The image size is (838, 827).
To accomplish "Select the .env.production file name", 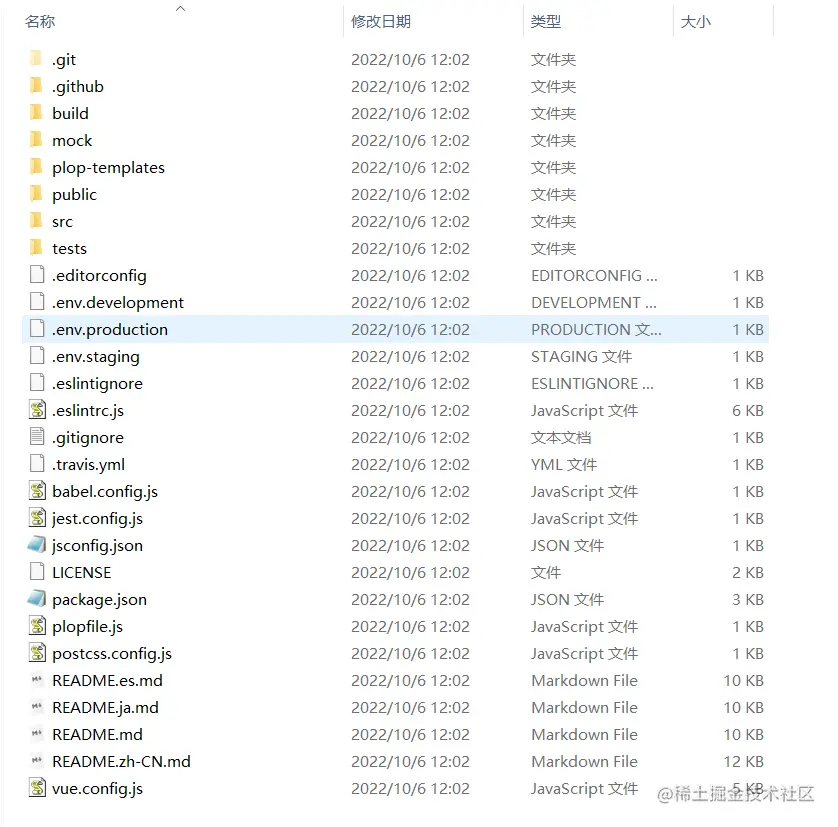I will [110, 329].
